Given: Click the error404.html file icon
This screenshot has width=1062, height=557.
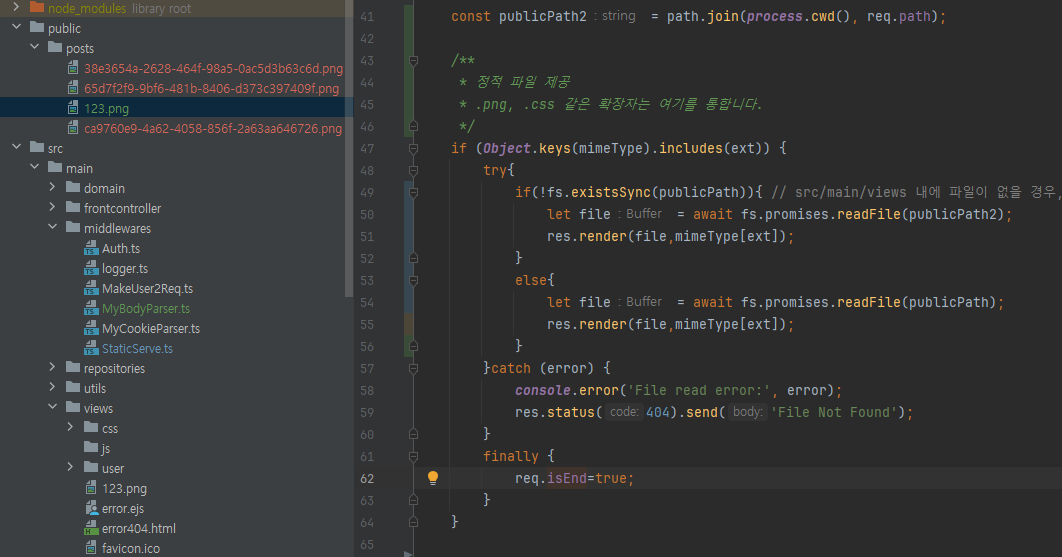Looking at the screenshot, I should pyautogui.click(x=91, y=529).
